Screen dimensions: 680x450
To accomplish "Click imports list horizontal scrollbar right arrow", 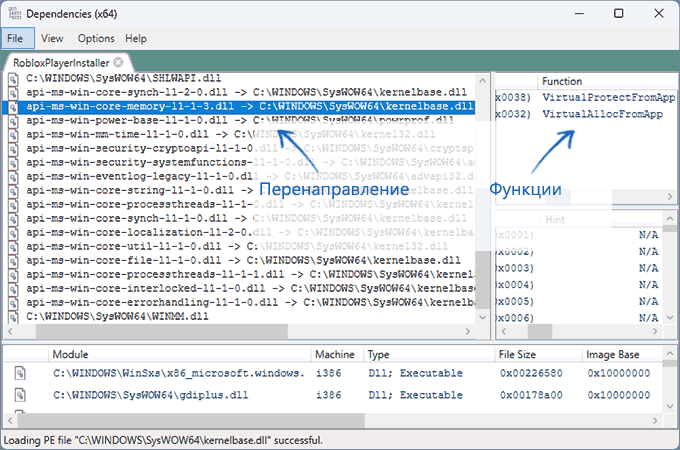I will [x=670, y=196].
